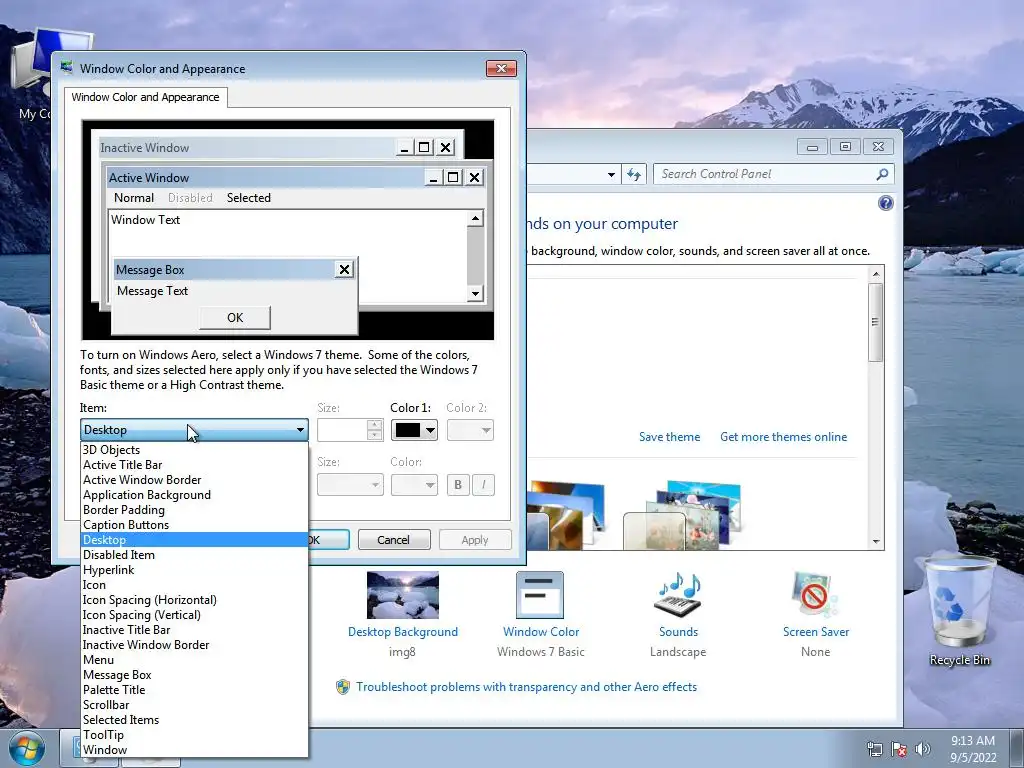This screenshot has height=768, width=1024.
Task: Open Get more themes online link
Action: click(783, 437)
